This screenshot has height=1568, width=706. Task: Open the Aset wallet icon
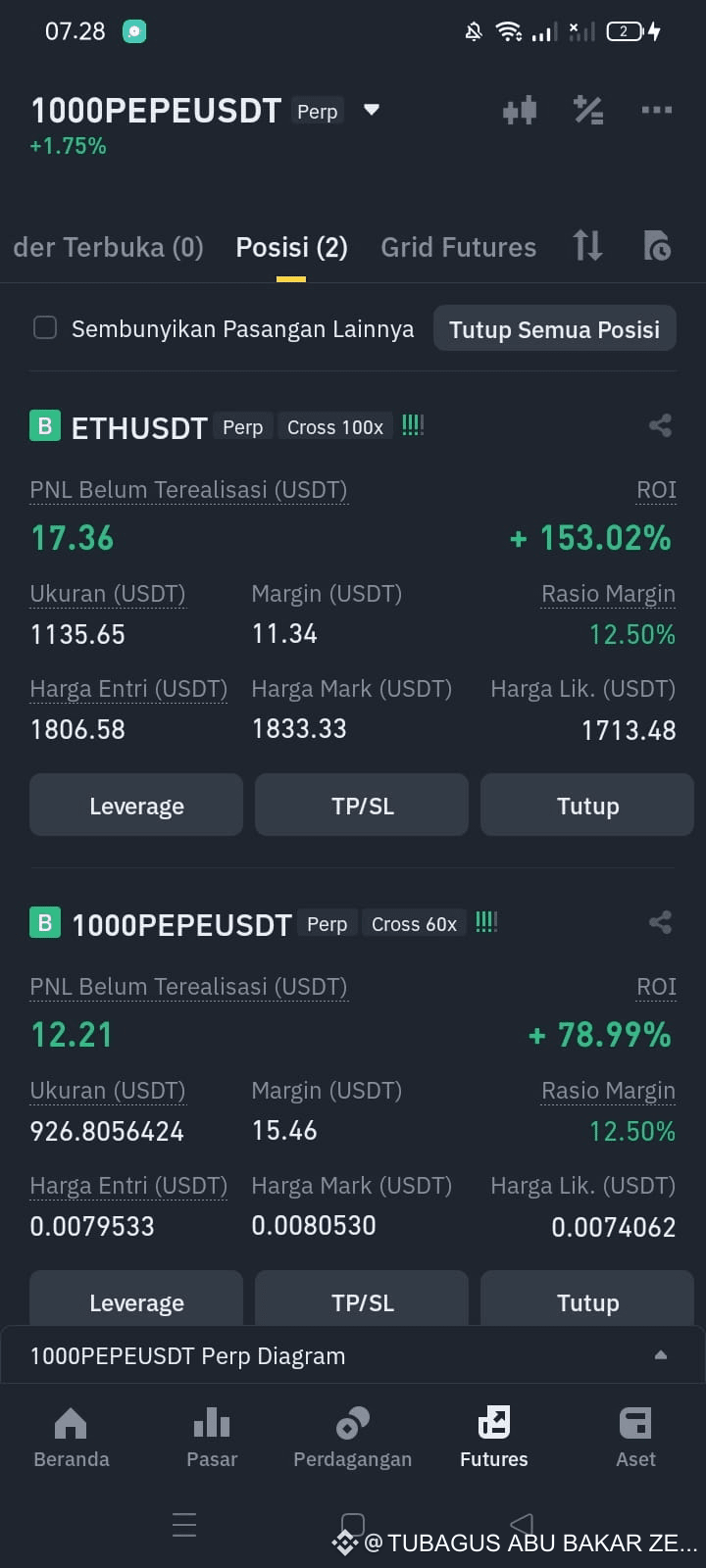coord(635,1423)
